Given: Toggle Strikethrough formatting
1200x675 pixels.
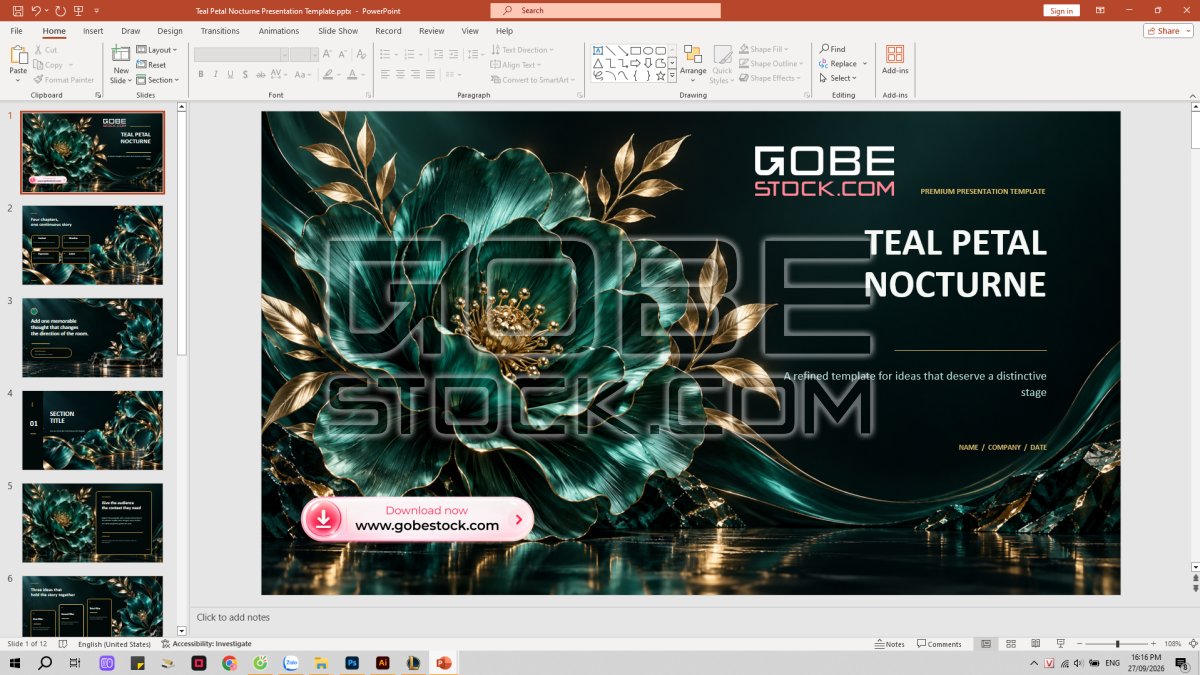Looking at the screenshot, I should click(x=262, y=74).
